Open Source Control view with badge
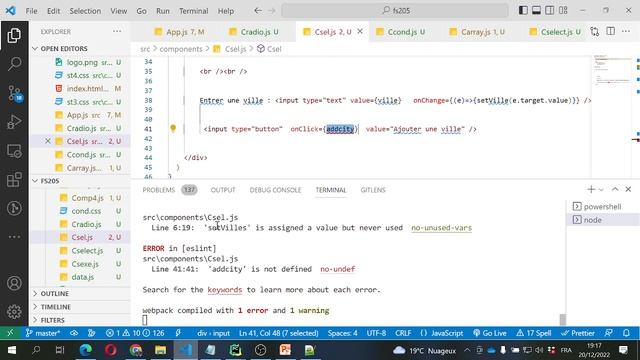Viewport: 640px width, 360px height. (14, 93)
